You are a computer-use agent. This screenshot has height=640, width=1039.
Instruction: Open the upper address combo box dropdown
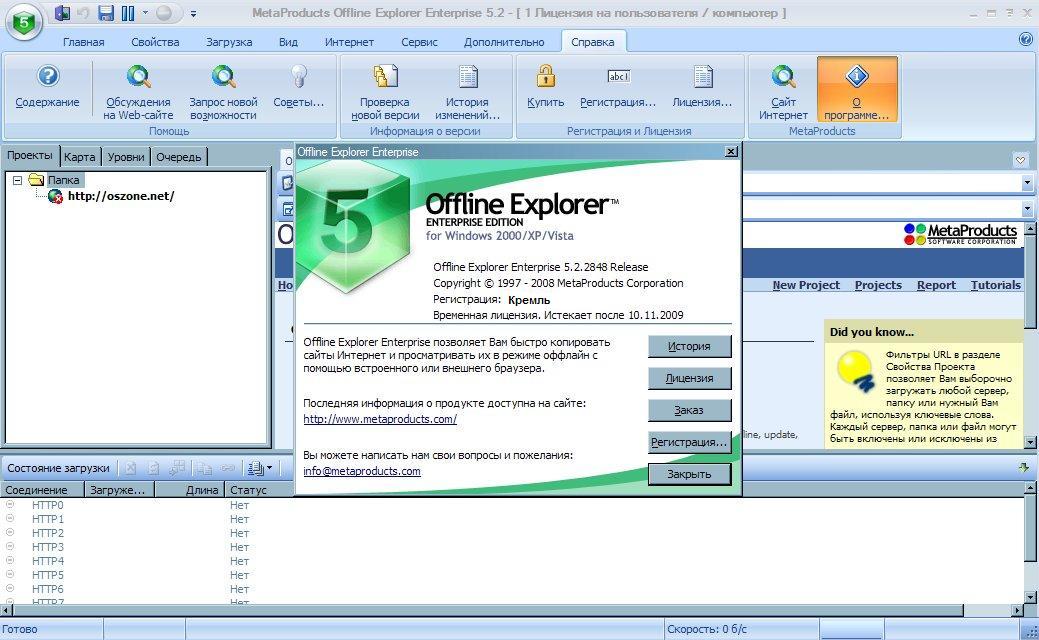coord(1027,182)
